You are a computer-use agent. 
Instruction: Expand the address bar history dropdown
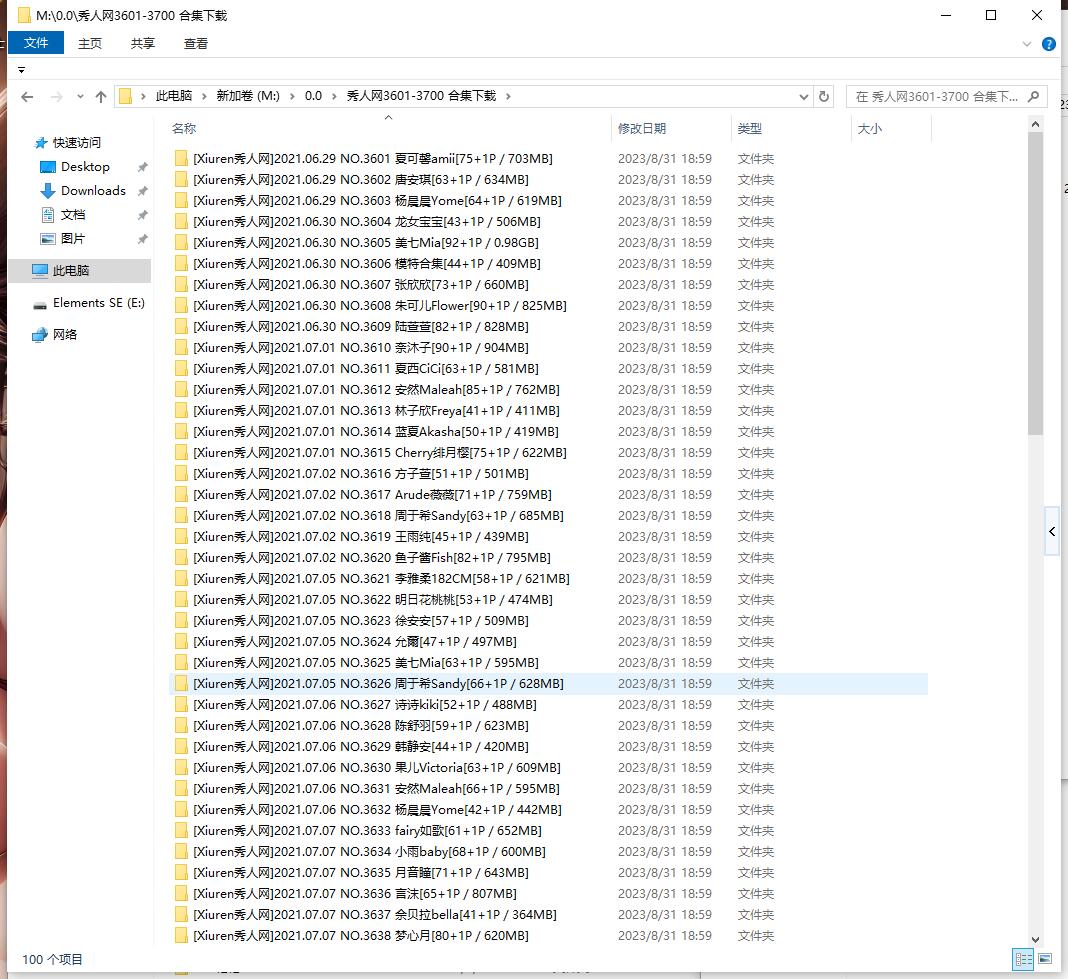[804, 97]
